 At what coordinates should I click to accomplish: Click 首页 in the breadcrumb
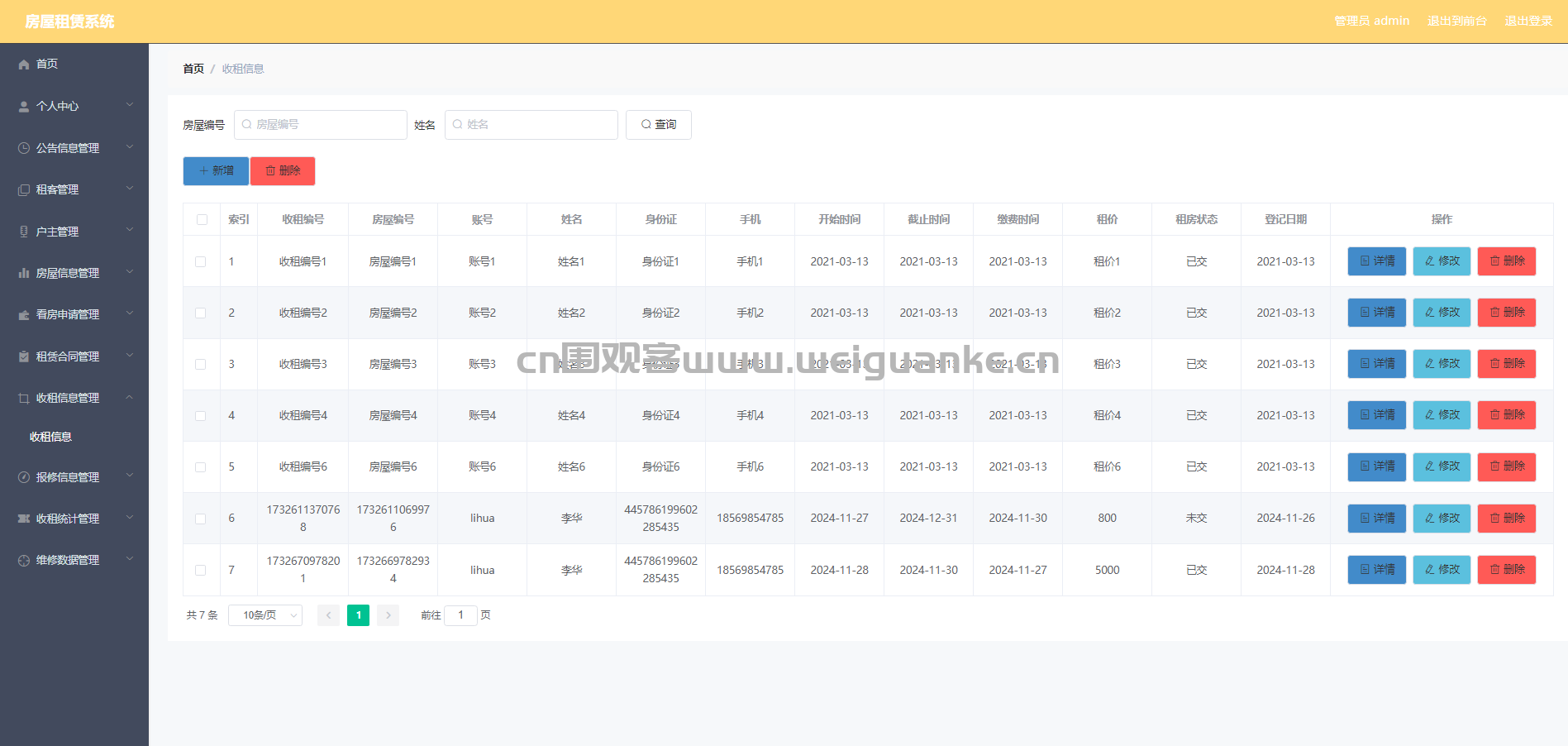(x=193, y=69)
